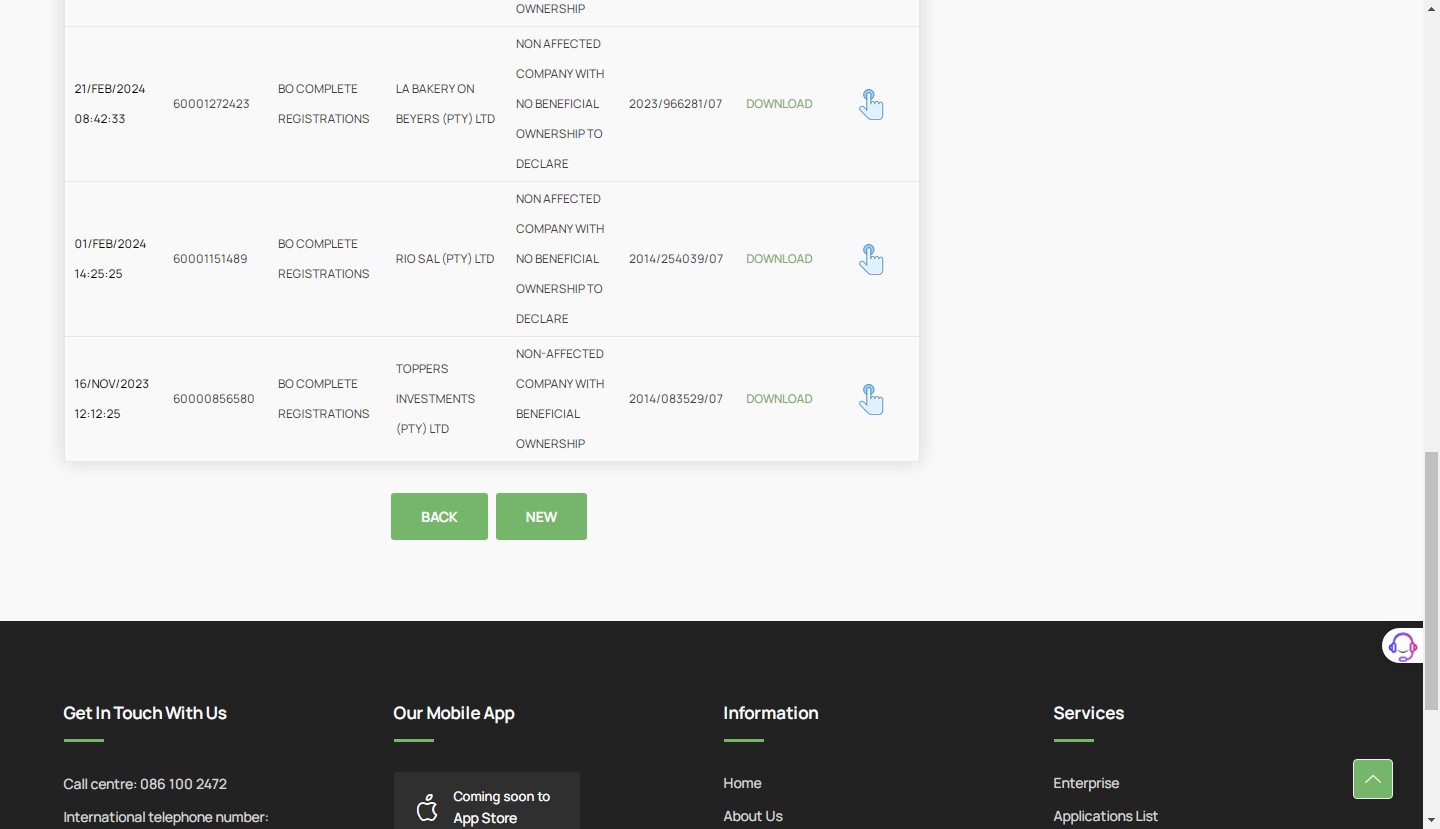Image resolution: width=1440 pixels, height=829 pixels.
Task: Click the Coming soon to App Store badge
Action: pyautogui.click(x=486, y=804)
